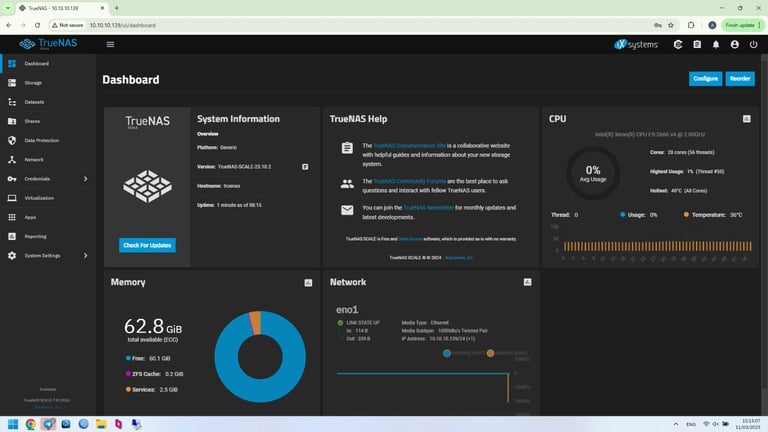Show hidden system tray icons
The image size is (768, 432).
[676, 424]
